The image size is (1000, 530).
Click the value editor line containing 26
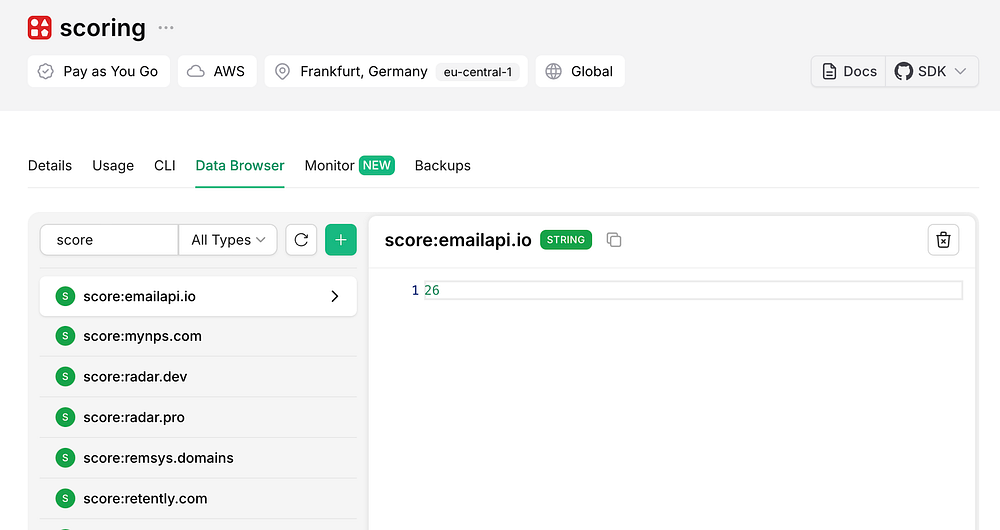693,290
